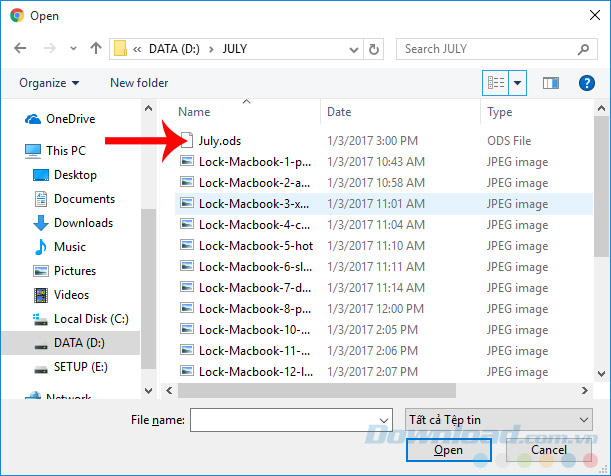Change the file view layout
The image size is (611, 476).
point(496,83)
